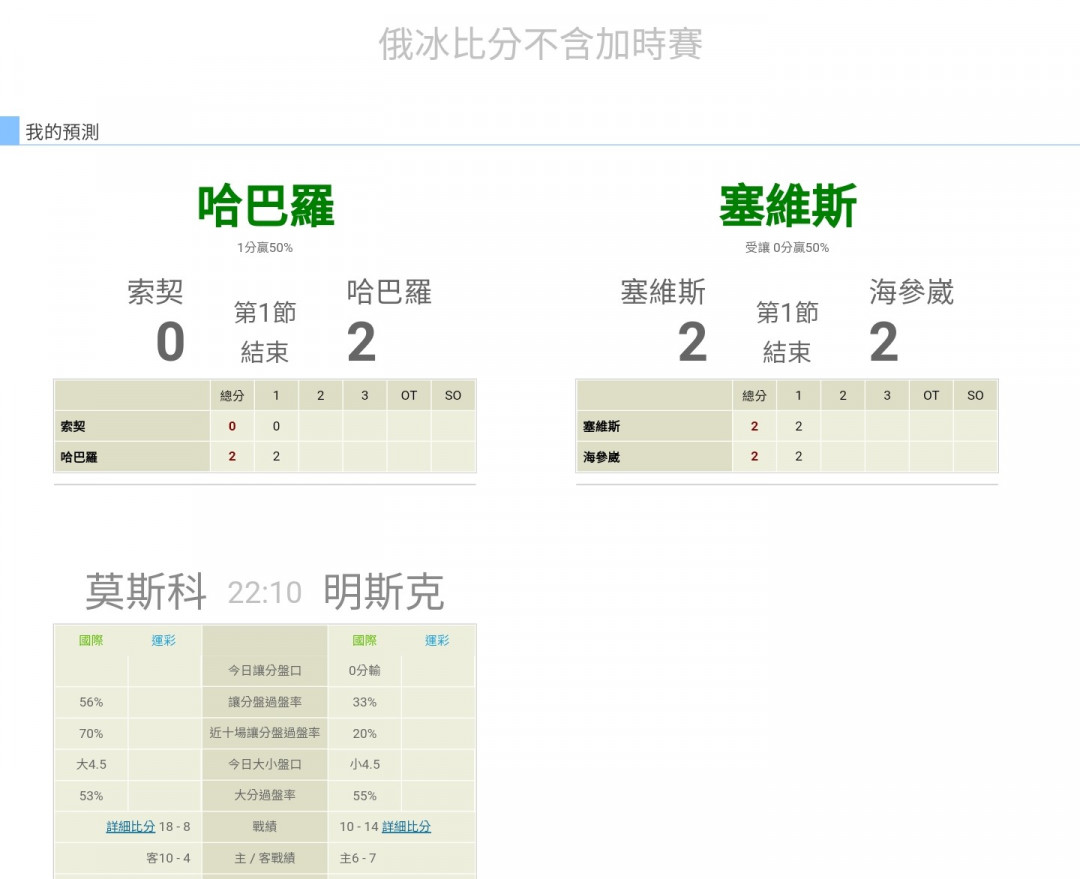Click the 55% over-rate value
This screenshot has width=1080, height=879.
tap(364, 796)
